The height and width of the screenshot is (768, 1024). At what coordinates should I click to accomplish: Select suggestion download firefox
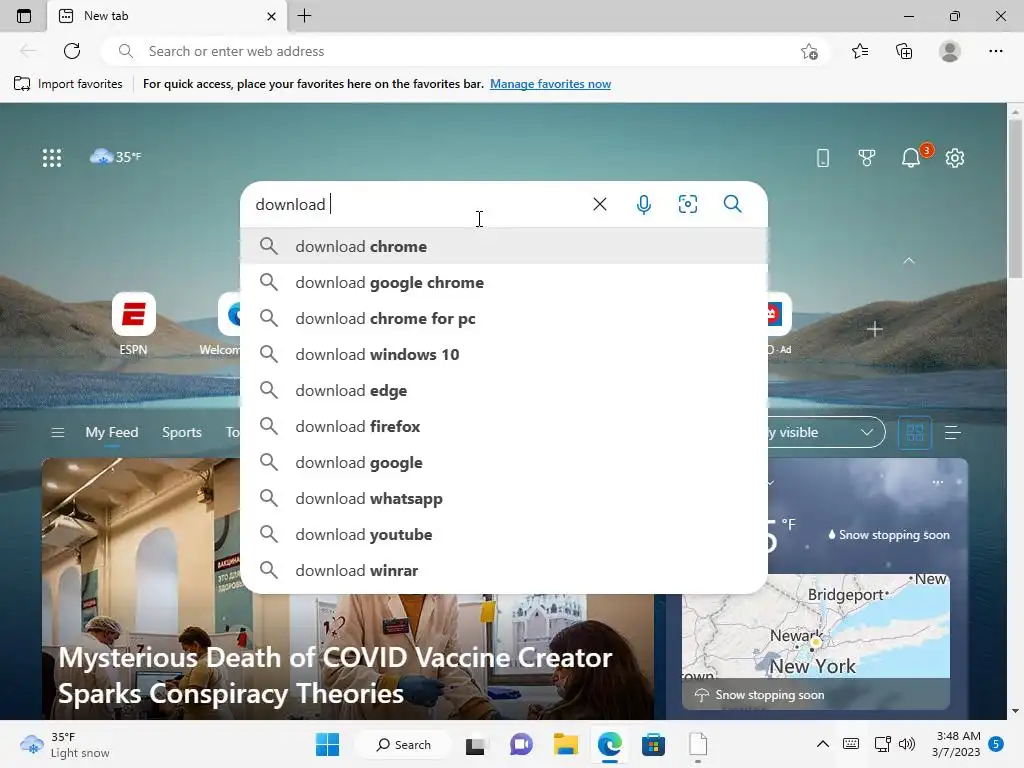point(504,426)
